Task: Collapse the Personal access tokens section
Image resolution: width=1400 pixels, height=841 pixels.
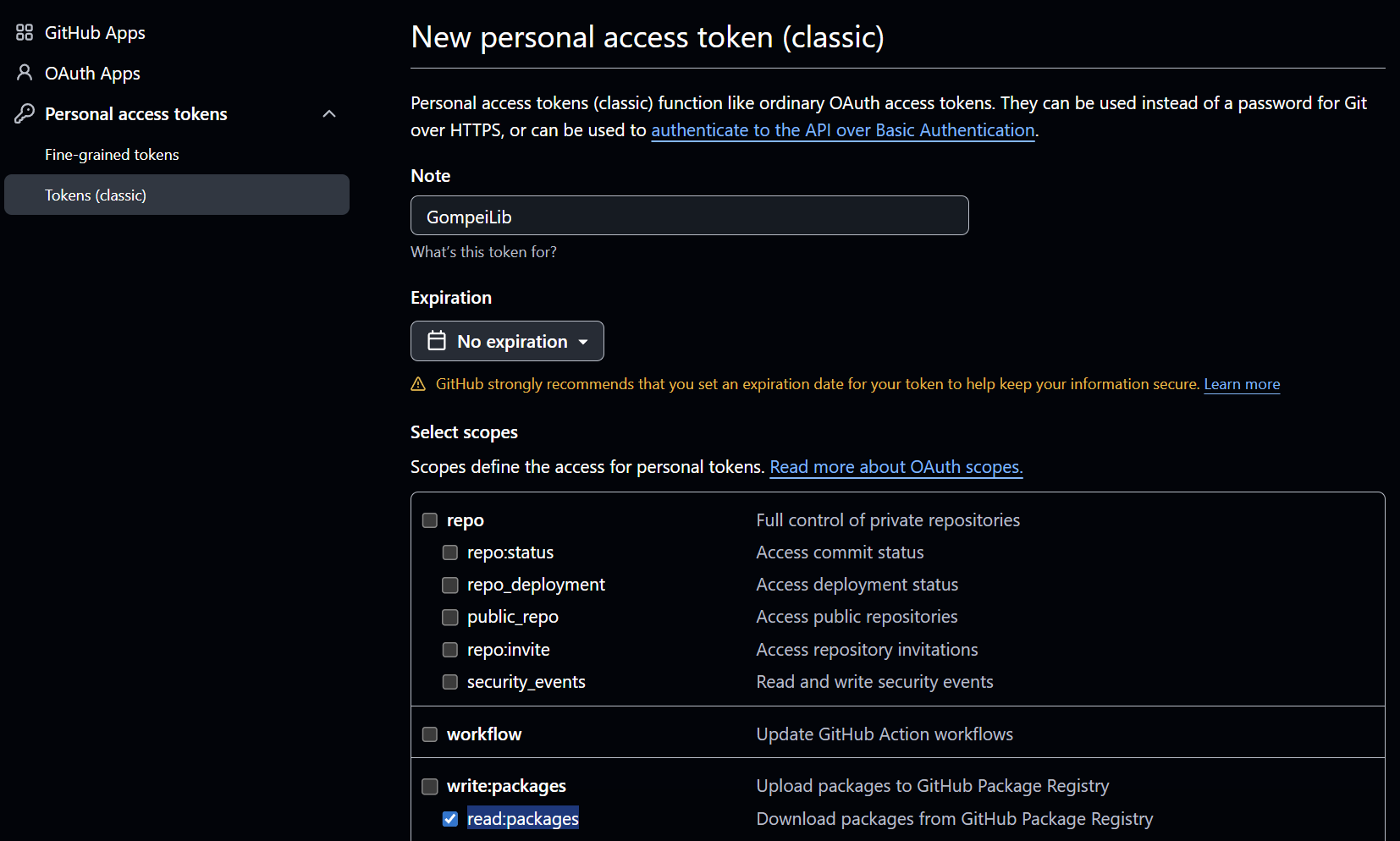Action: [329, 113]
